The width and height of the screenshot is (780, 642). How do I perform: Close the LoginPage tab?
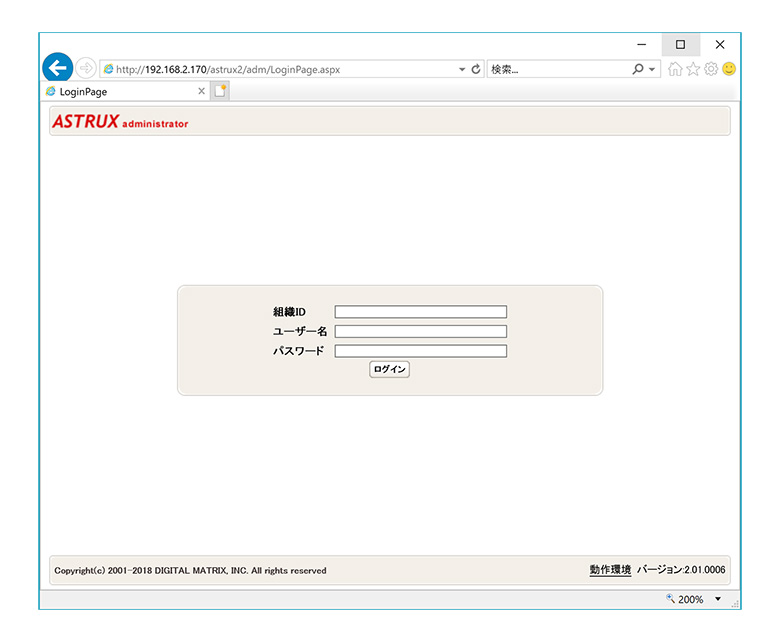201,91
